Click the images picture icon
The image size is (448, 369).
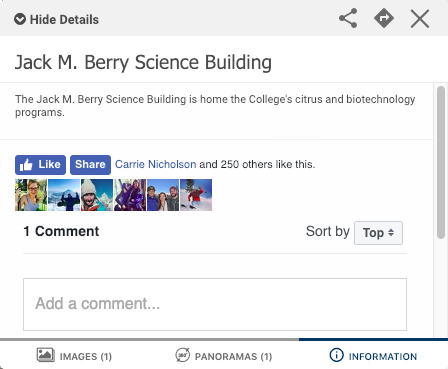[x=46, y=355]
